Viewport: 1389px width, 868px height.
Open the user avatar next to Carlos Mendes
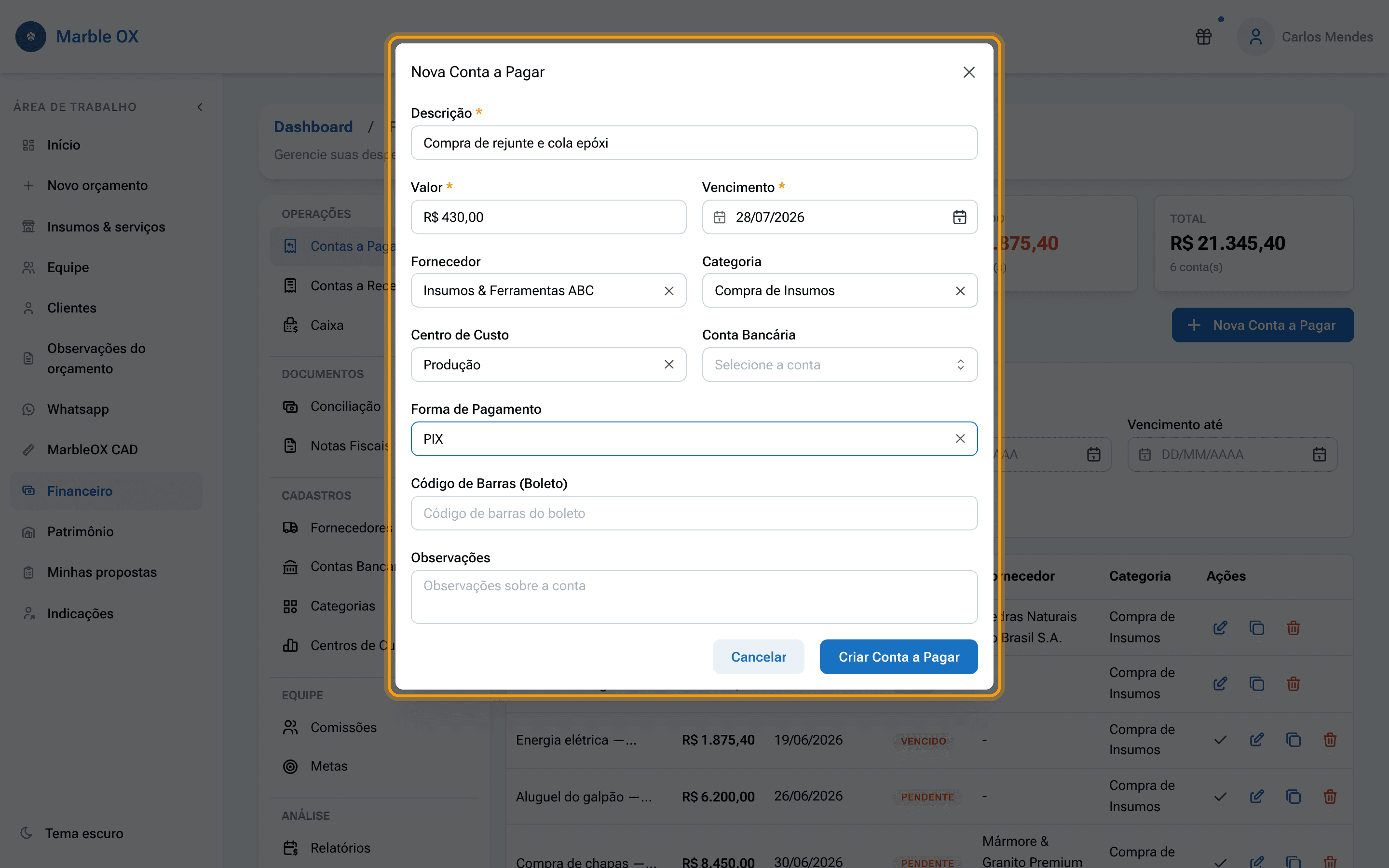pyautogui.click(x=1256, y=37)
